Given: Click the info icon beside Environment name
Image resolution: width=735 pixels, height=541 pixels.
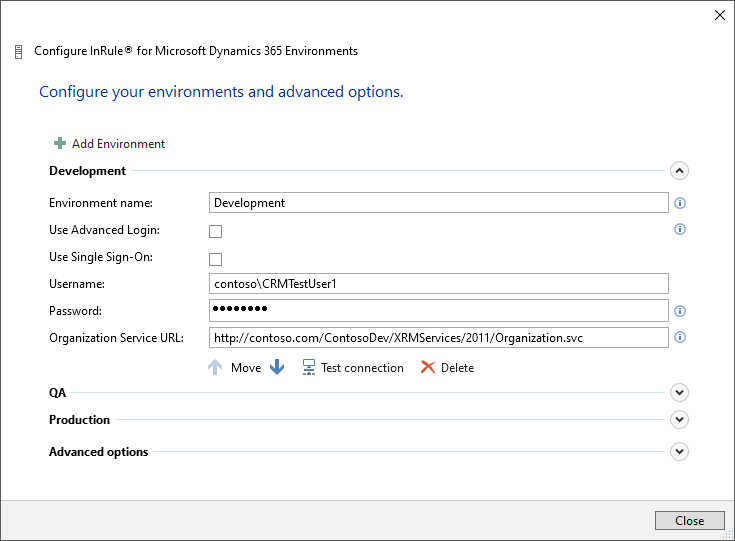Looking at the screenshot, I should pyautogui.click(x=680, y=203).
